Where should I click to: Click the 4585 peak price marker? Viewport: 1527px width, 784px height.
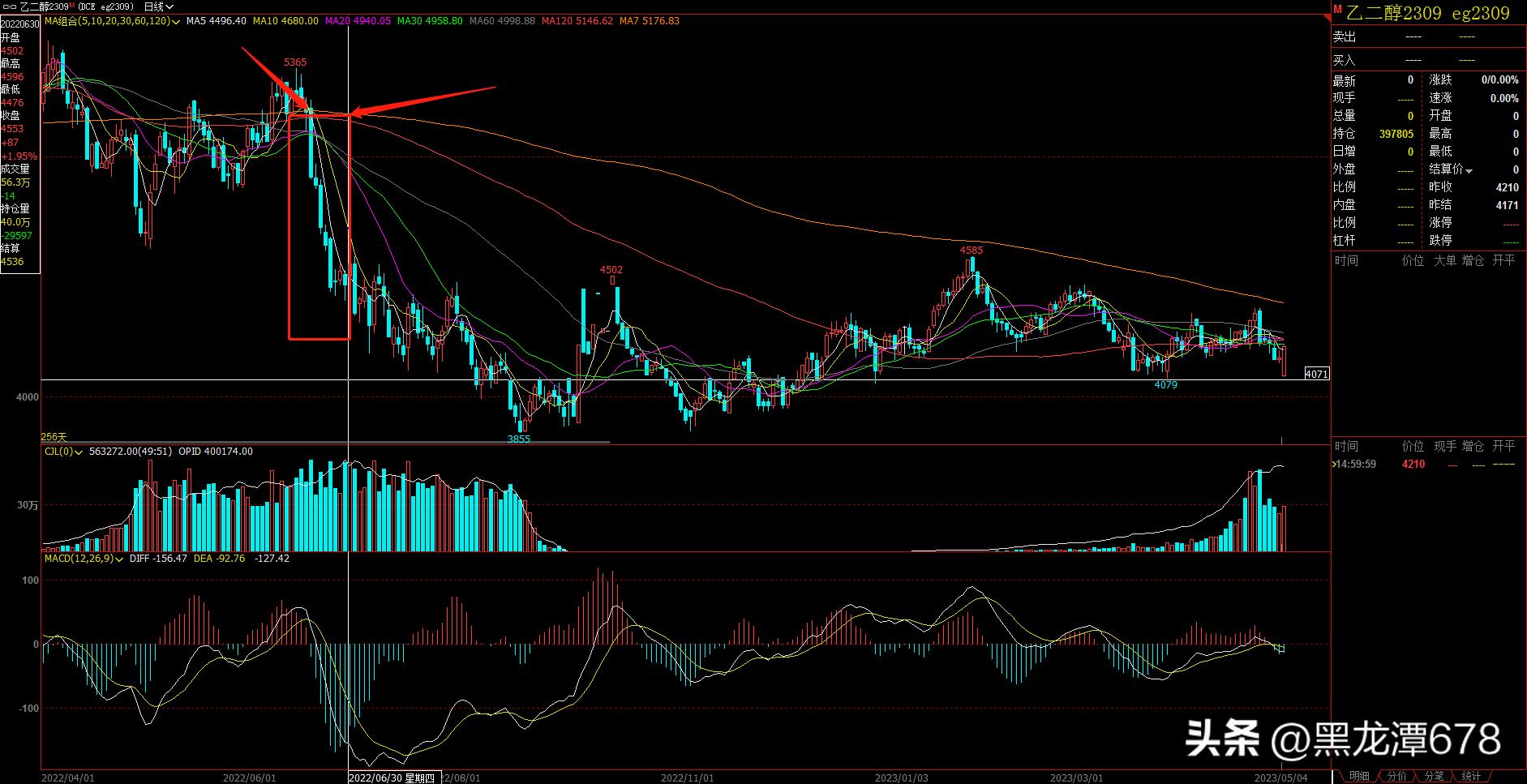[x=971, y=251]
